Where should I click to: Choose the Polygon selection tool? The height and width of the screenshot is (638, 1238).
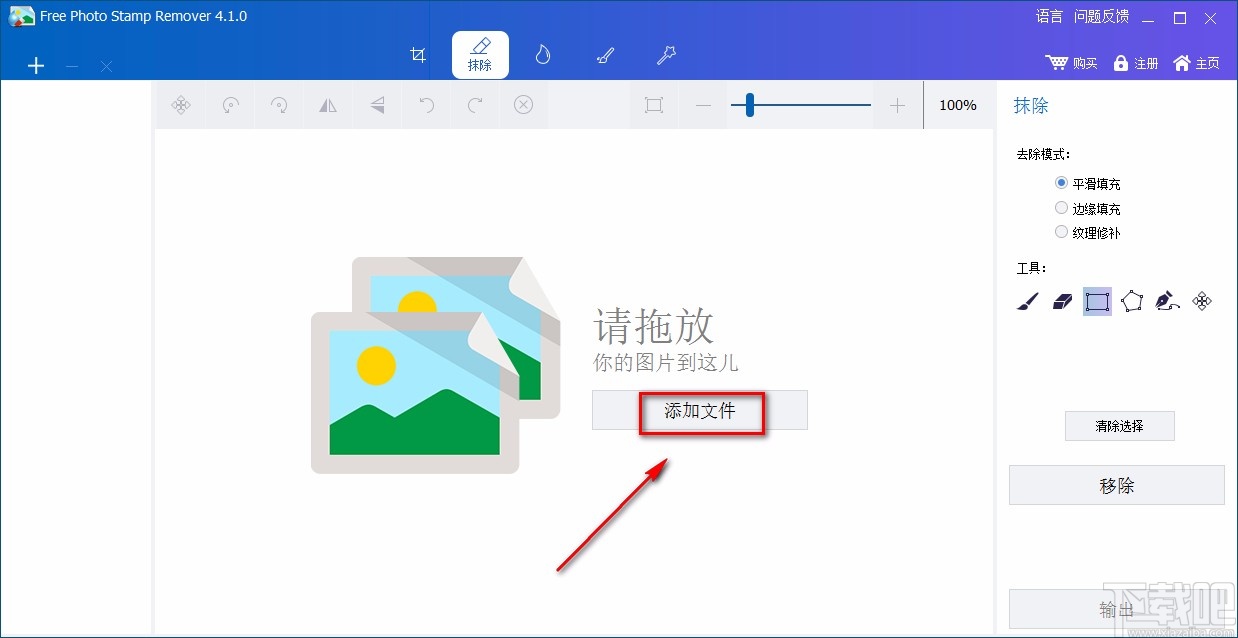tap(1133, 301)
